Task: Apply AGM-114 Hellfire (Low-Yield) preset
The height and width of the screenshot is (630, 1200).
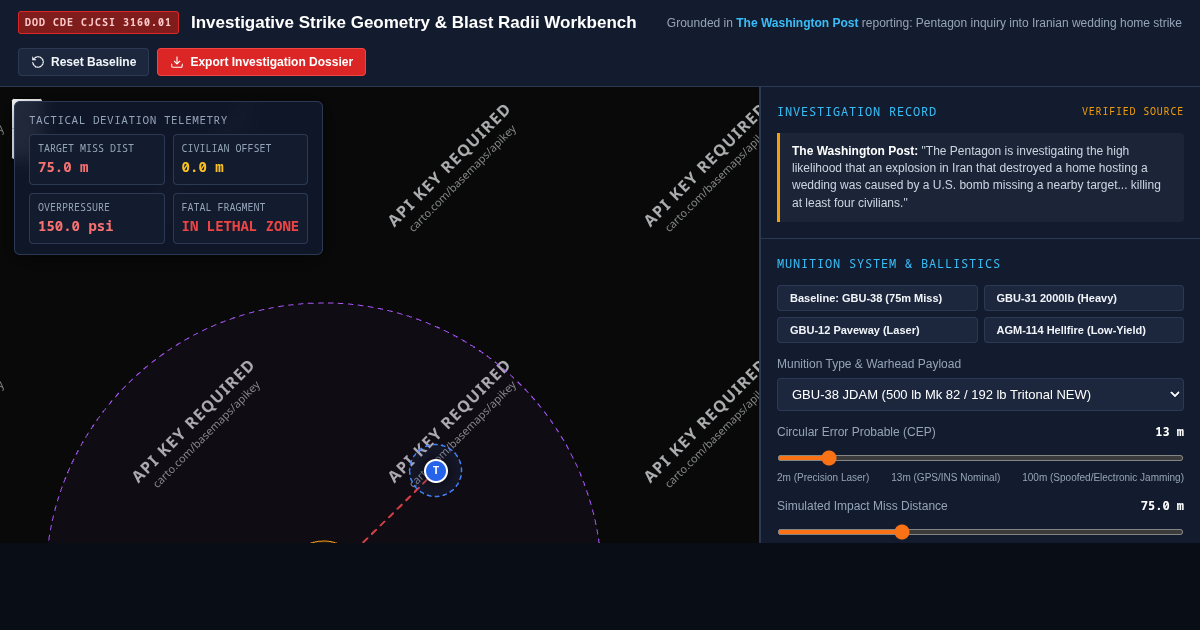Action: pos(1084,330)
